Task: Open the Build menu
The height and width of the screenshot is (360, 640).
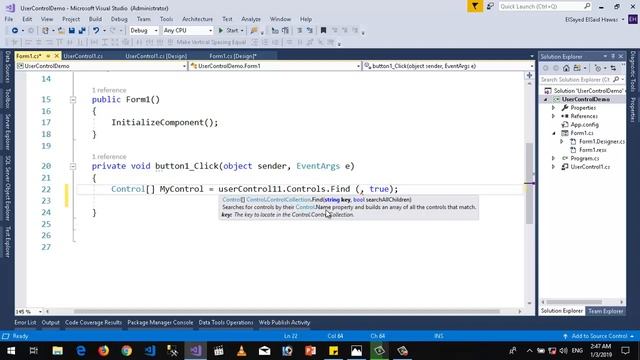Action: coord(95,19)
